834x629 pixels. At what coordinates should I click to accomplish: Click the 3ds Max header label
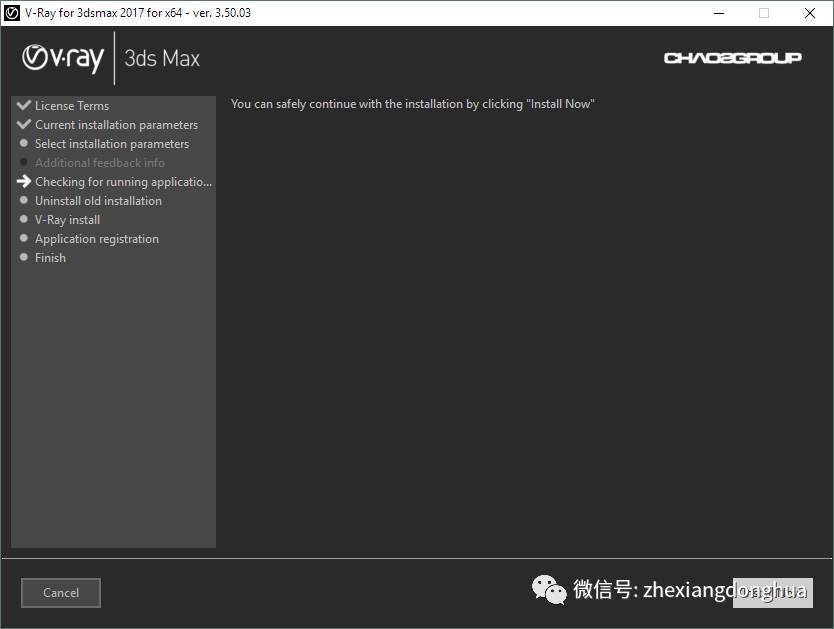click(162, 58)
